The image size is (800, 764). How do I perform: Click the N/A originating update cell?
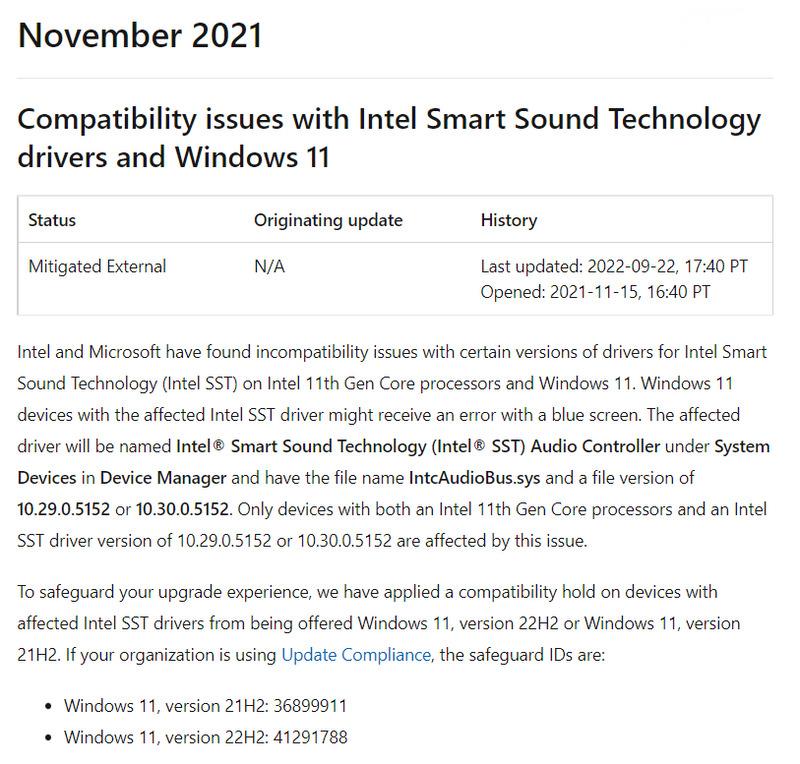(x=269, y=266)
